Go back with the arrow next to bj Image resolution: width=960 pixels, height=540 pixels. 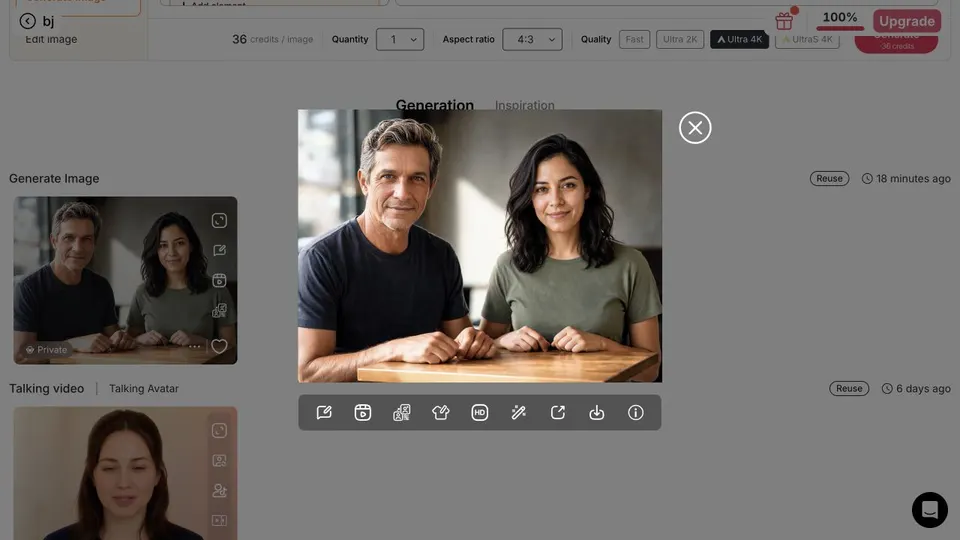click(28, 21)
